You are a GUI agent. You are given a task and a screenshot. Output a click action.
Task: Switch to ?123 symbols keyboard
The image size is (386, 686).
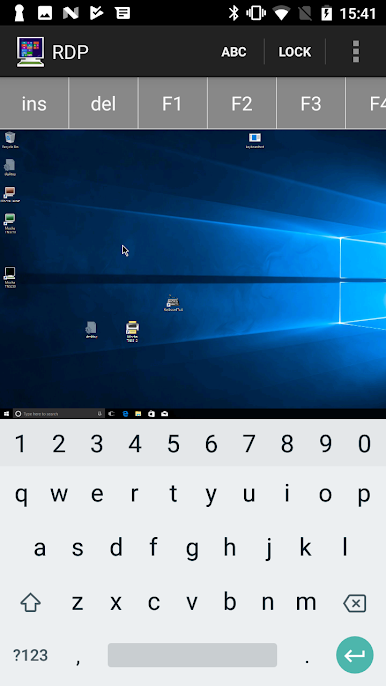30,655
